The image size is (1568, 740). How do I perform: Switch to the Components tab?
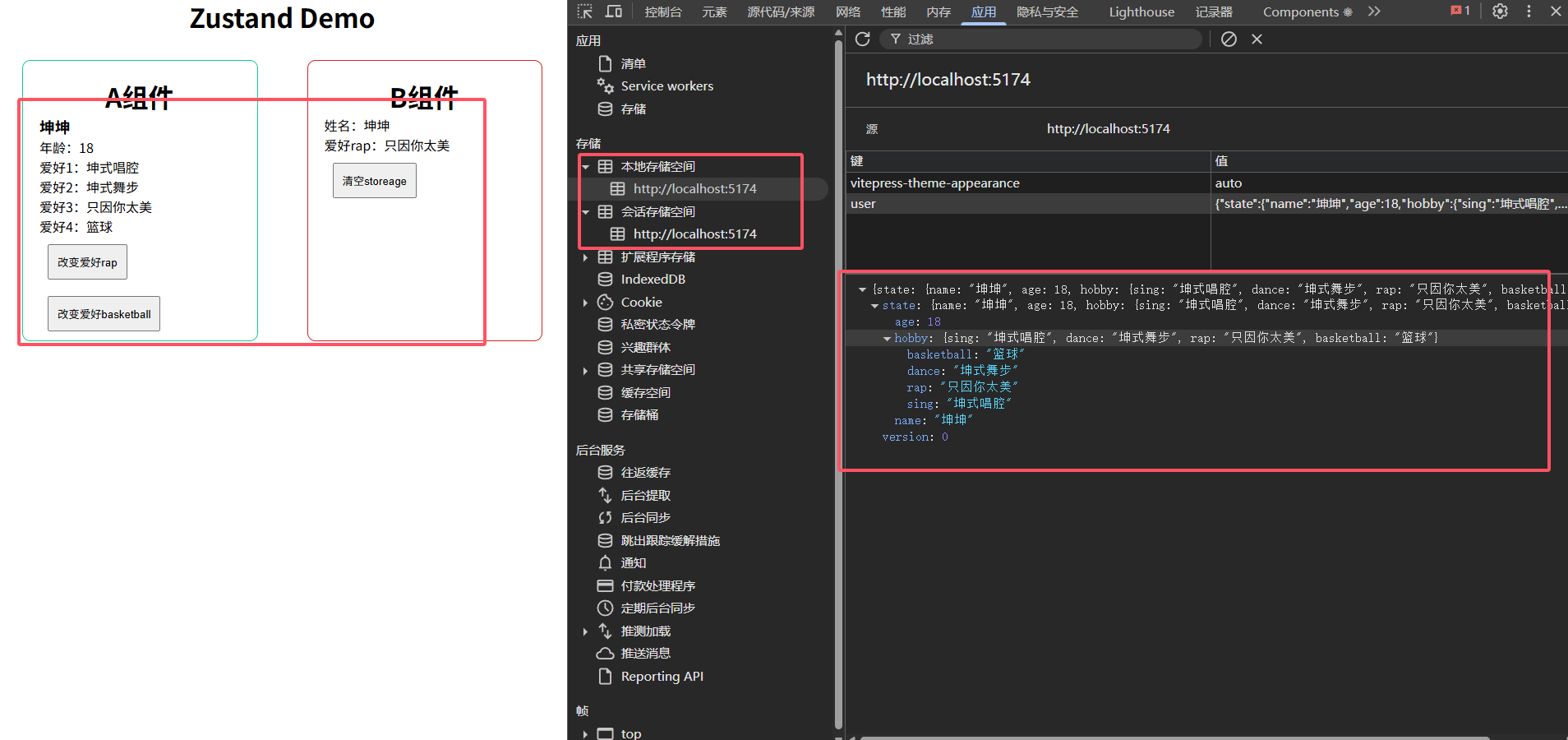(x=1307, y=12)
